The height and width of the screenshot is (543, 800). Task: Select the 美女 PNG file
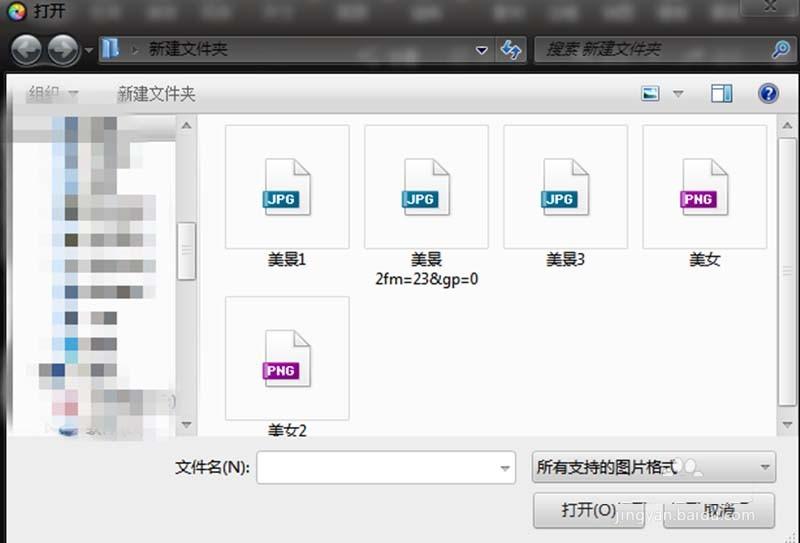coord(705,196)
